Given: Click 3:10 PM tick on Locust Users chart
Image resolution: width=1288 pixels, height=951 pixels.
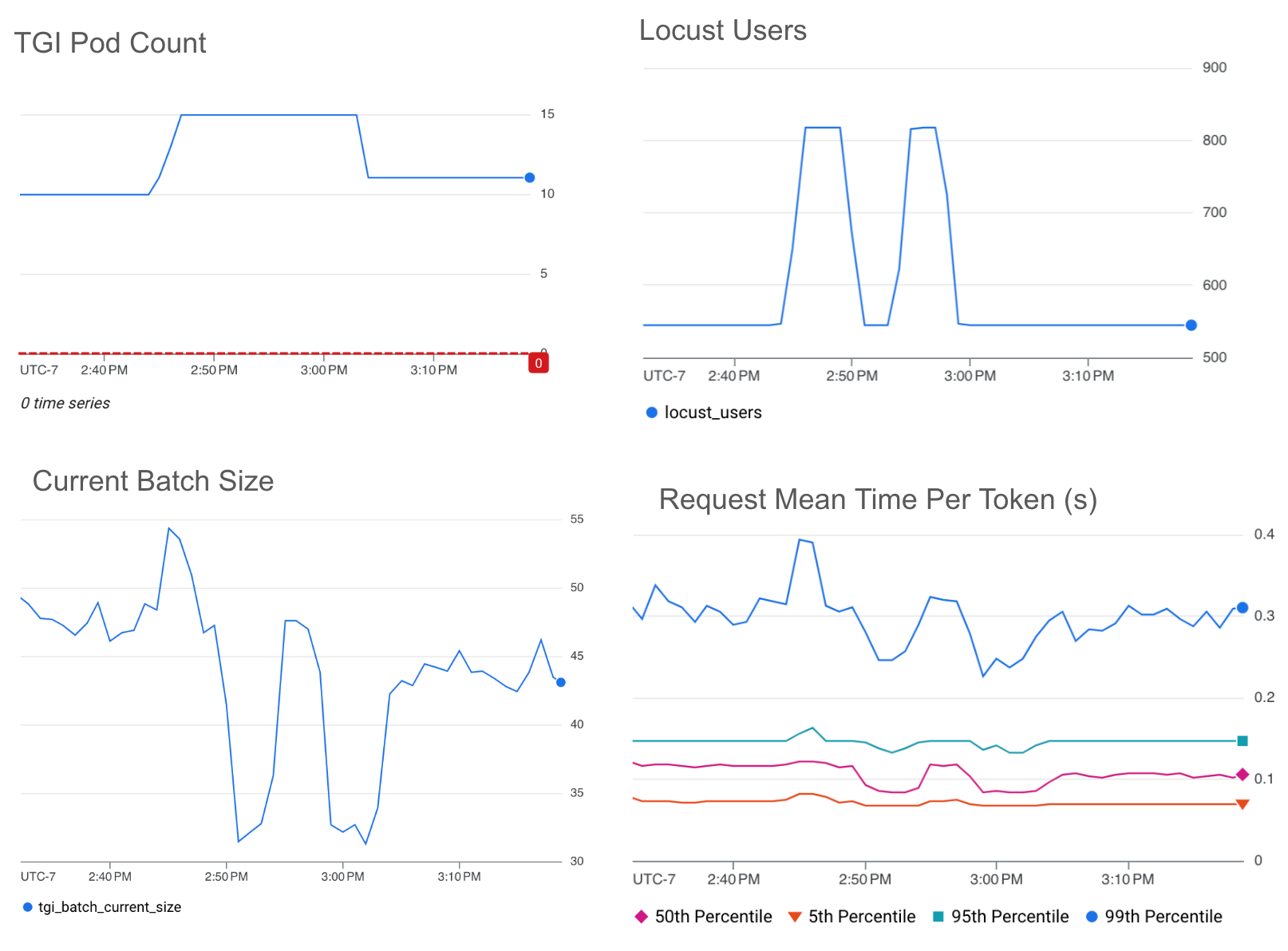Looking at the screenshot, I should click(x=1088, y=376).
